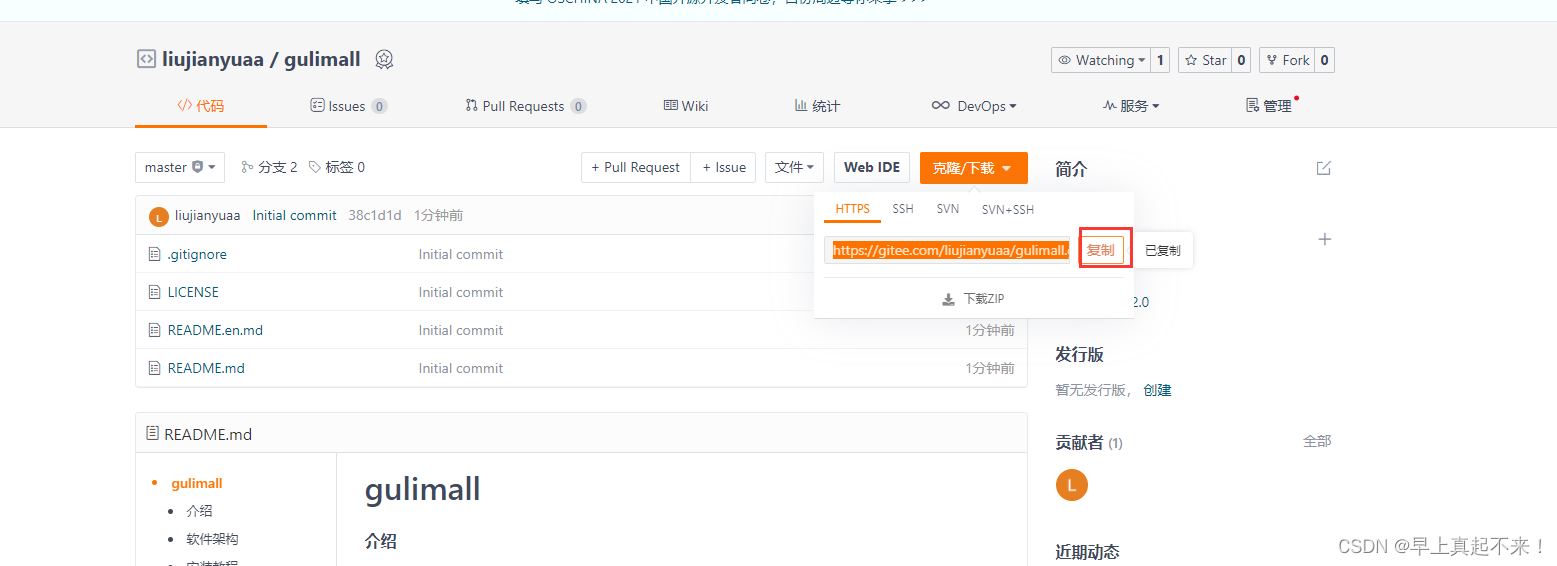Expand the DevOps menu

(x=974, y=106)
